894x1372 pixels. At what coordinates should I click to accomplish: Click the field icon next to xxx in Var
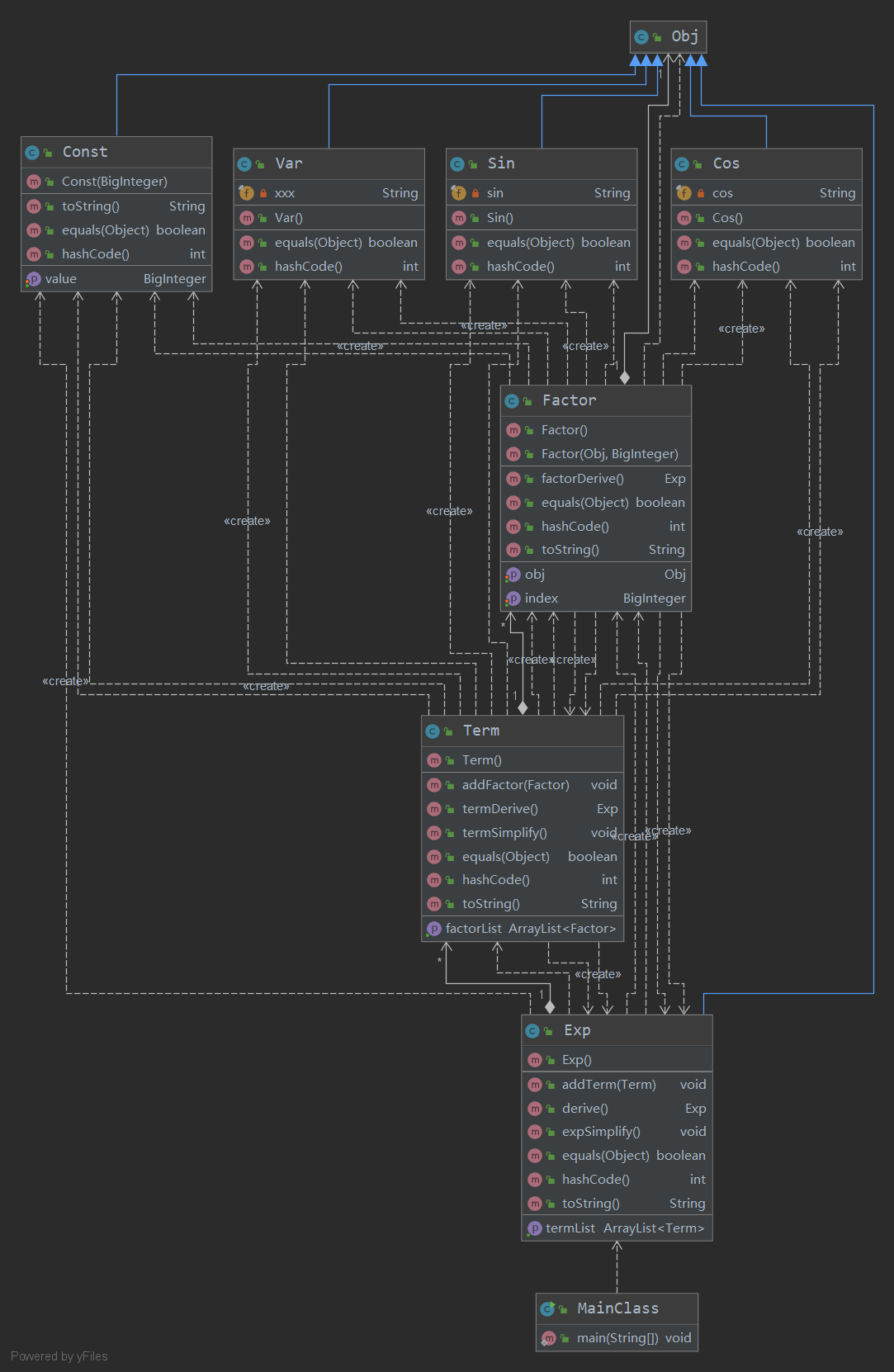point(246,193)
